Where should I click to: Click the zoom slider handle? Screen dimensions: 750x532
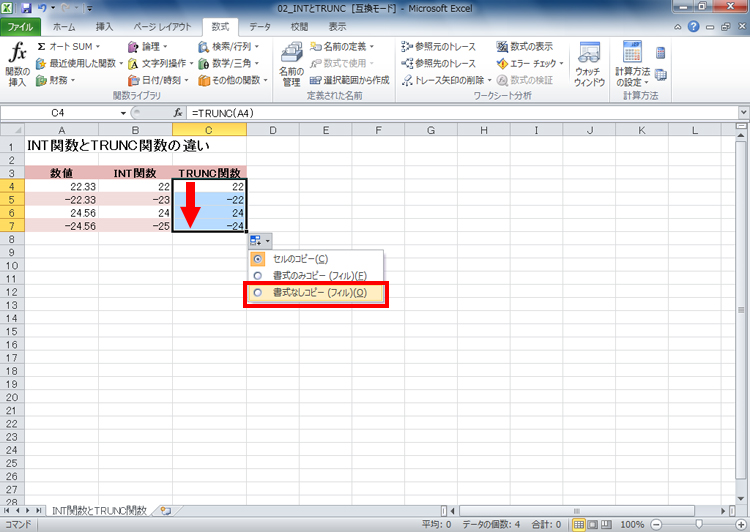point(699,525)
